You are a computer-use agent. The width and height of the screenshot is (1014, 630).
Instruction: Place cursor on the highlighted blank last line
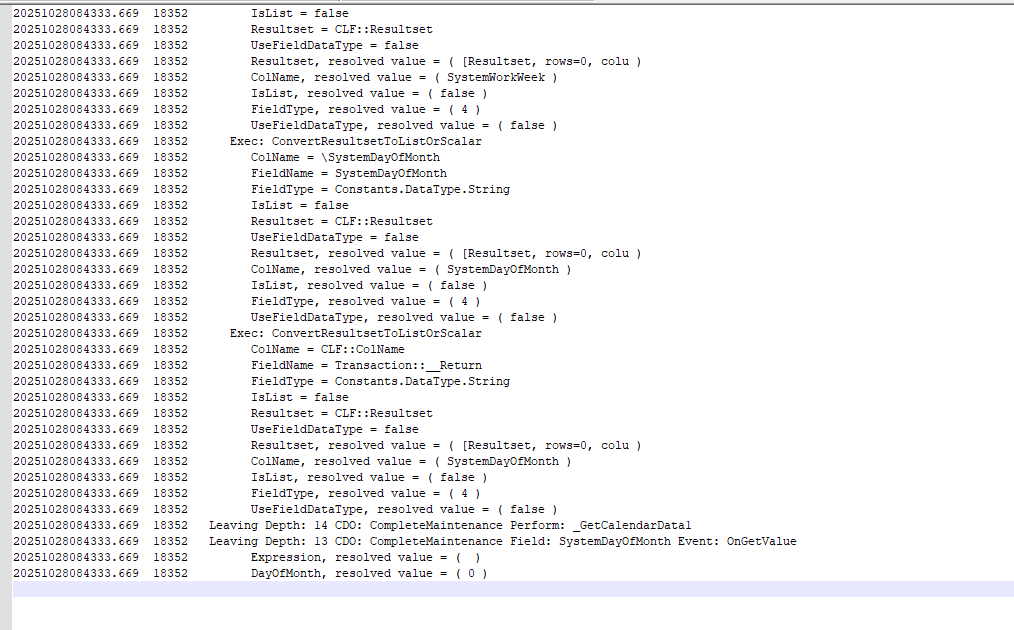513,589
